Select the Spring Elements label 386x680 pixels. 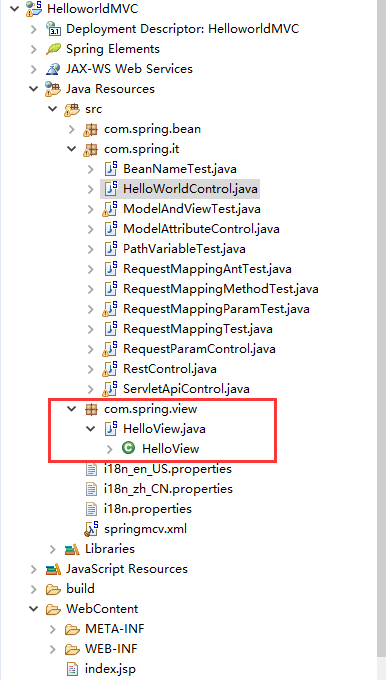tap(113, 49)
